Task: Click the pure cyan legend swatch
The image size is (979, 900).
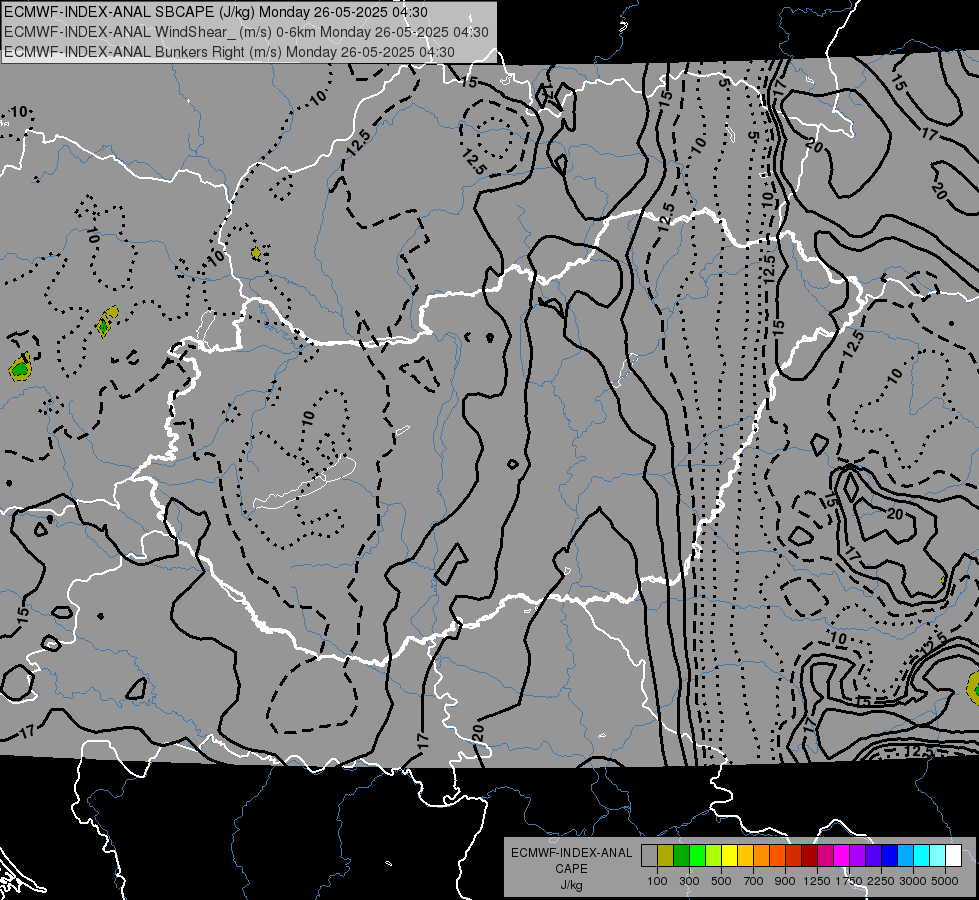Action: [x=922, y=856]
